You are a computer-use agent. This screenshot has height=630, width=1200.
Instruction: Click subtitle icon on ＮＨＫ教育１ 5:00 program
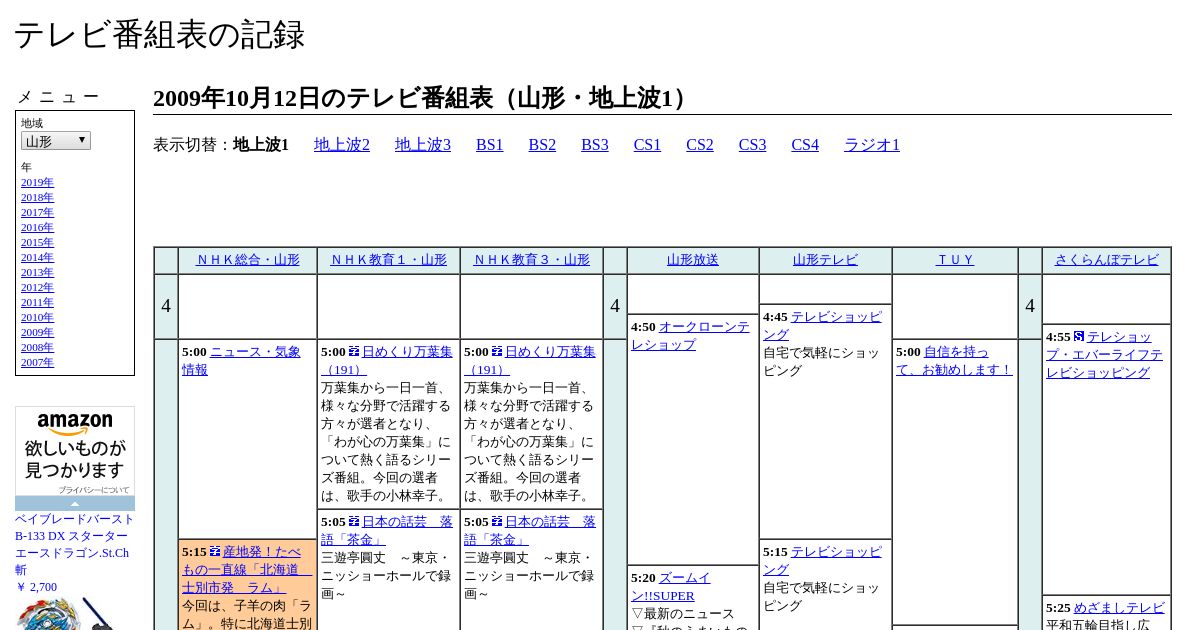pyautogui.click(x=354, y=352)
